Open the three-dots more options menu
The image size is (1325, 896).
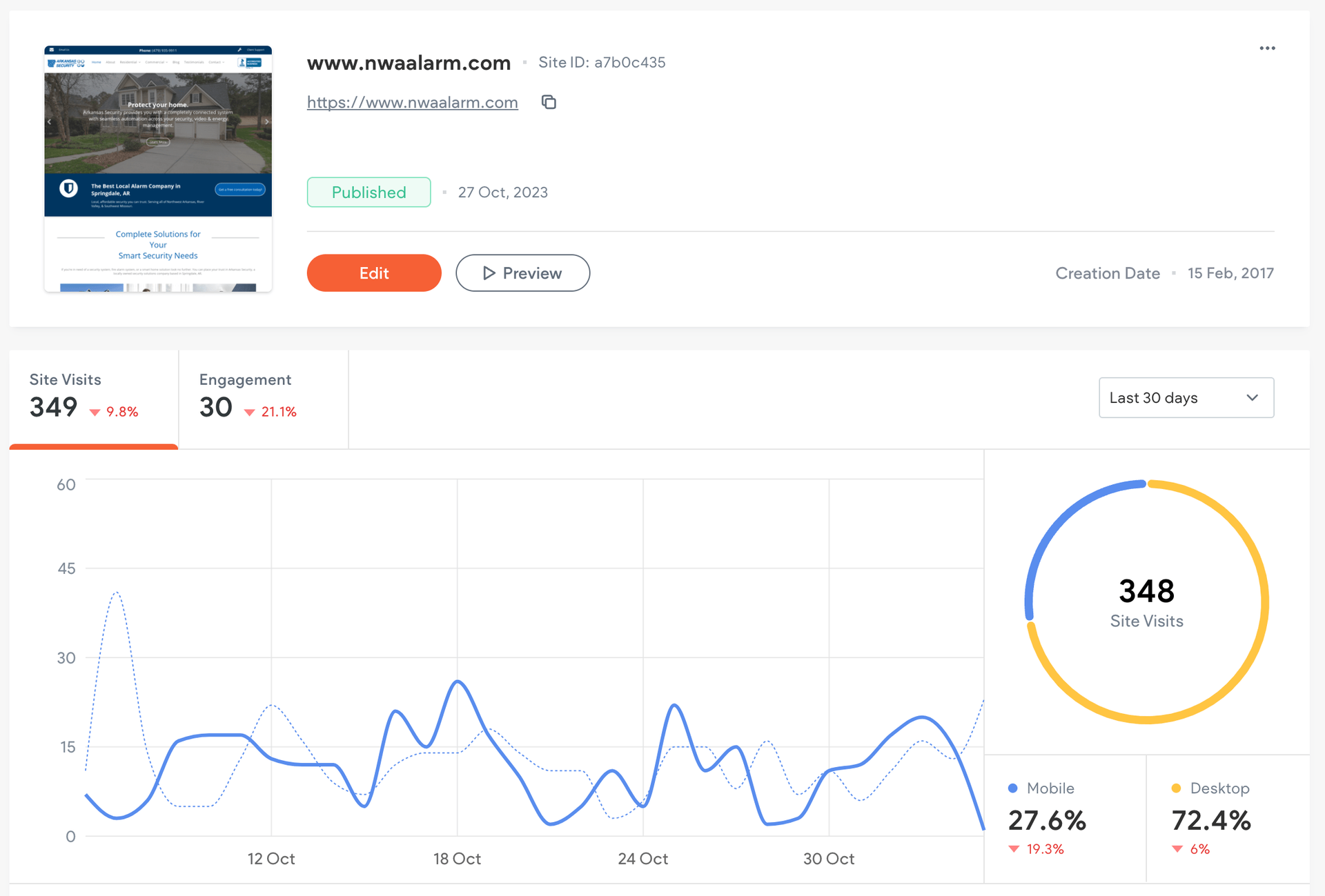tap(1267, 48)
